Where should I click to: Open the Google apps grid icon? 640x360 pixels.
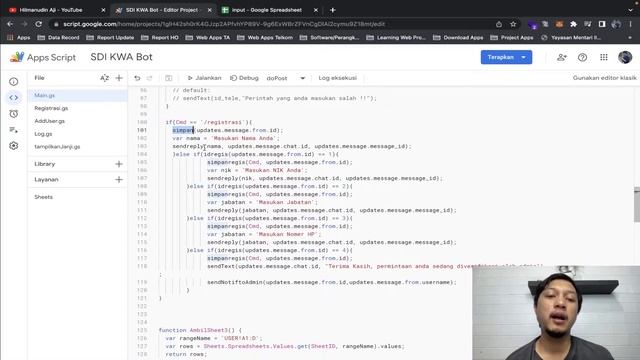point(604,58)
